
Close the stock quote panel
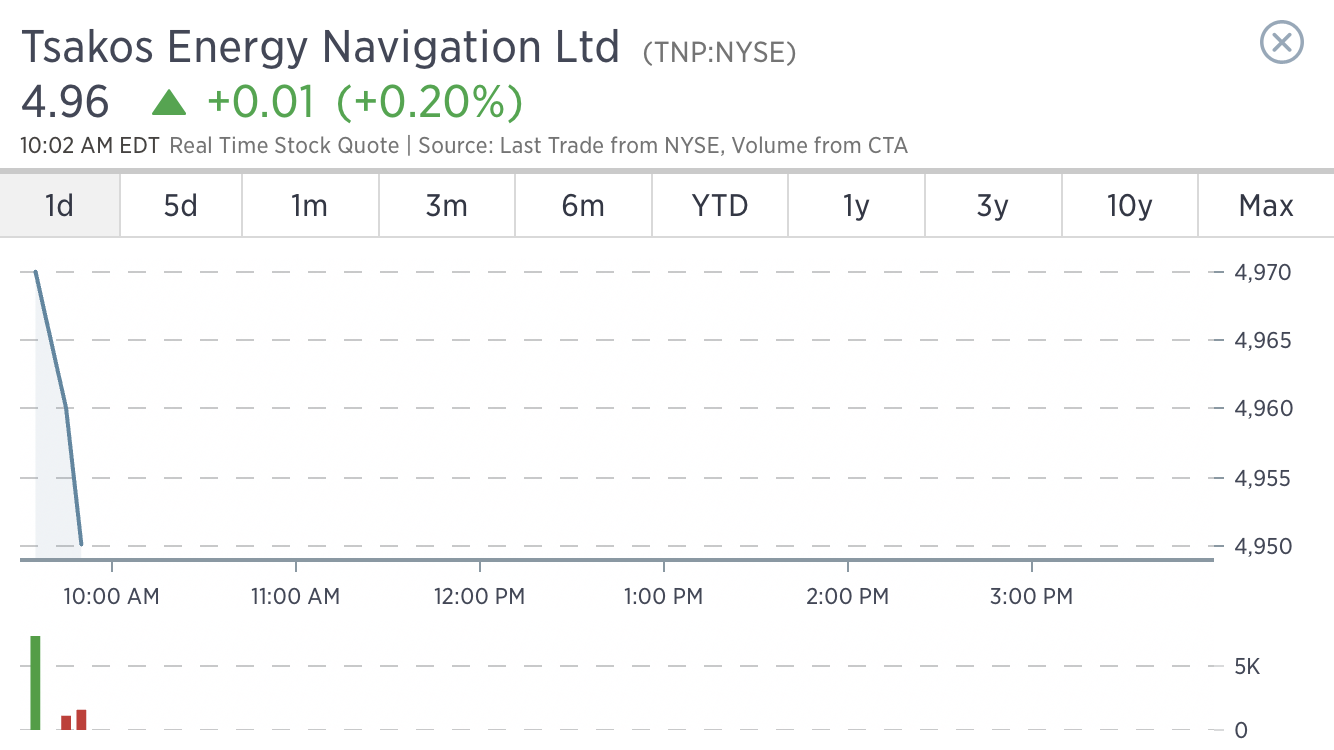pyautogui.click(x=1281, y=43)
